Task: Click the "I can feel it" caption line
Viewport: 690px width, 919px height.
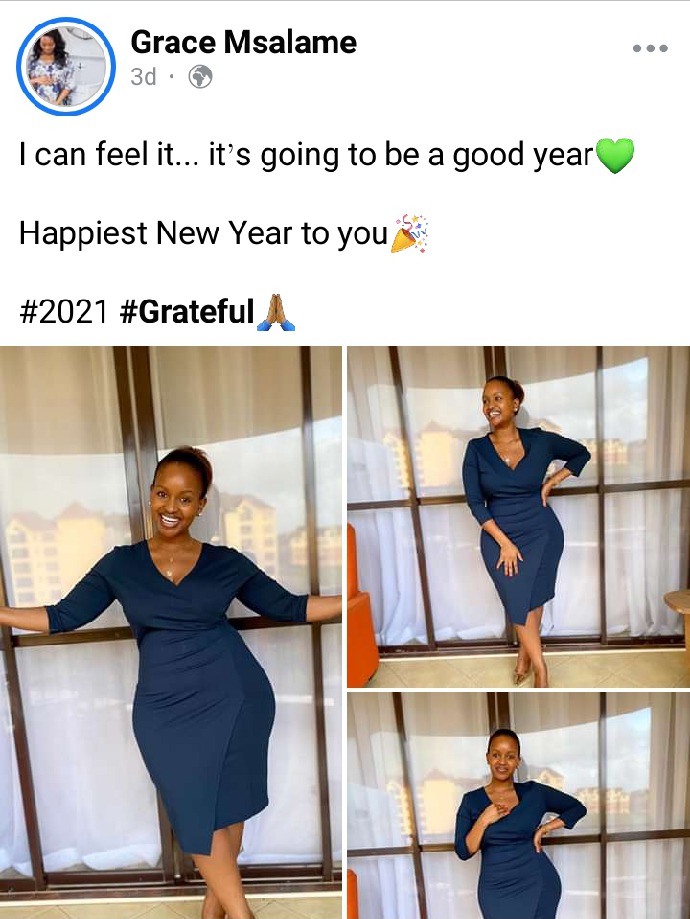Action: pyautogui.click(x=306, y=155)
